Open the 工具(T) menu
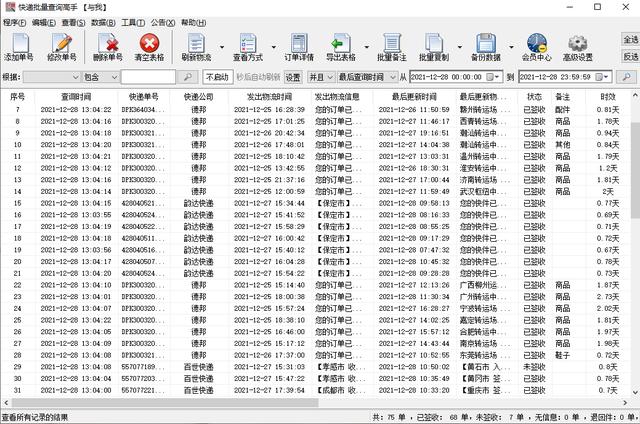 (x=132, y=21)
